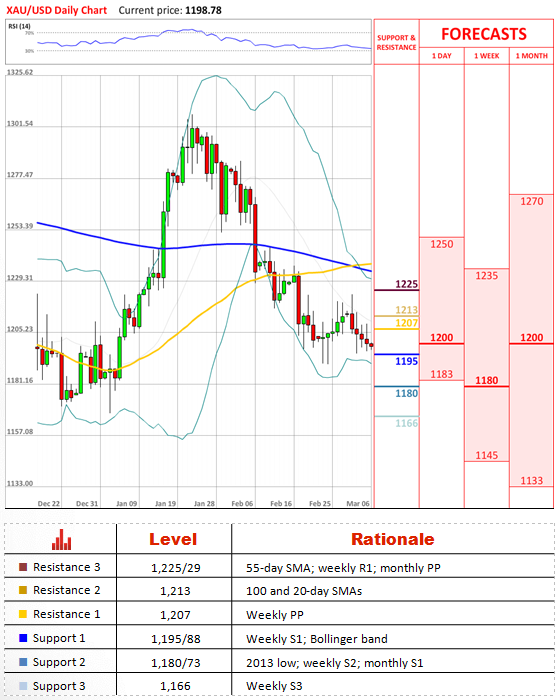Click the Support 1 blue swatch
Image resolution: width=557 pixels, height=700 pixels.
pyautogui.click(x=23, y=638)
